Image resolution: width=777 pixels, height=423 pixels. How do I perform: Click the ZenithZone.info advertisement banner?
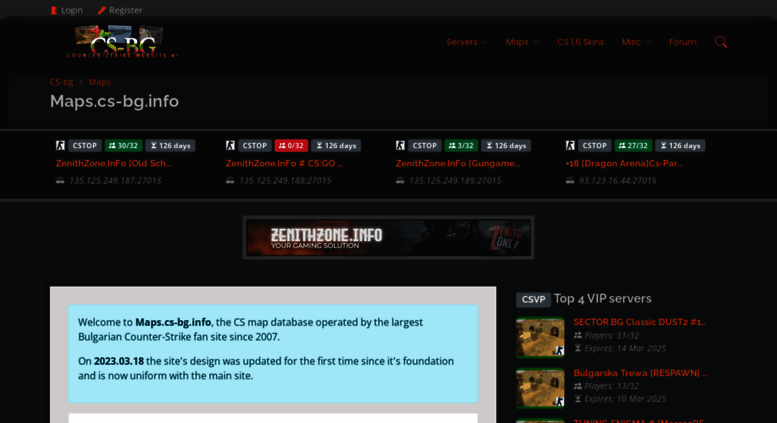pos(388,237)
